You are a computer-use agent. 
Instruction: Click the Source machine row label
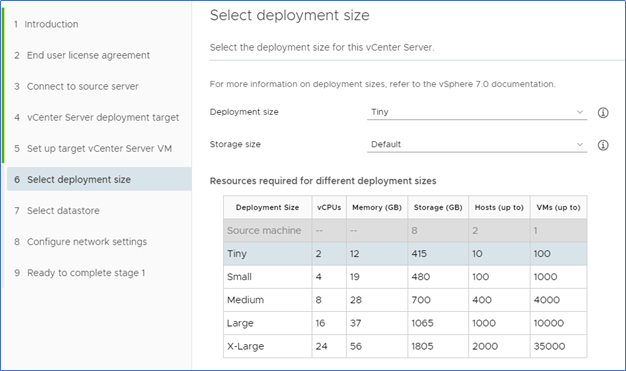coord(264,230)
